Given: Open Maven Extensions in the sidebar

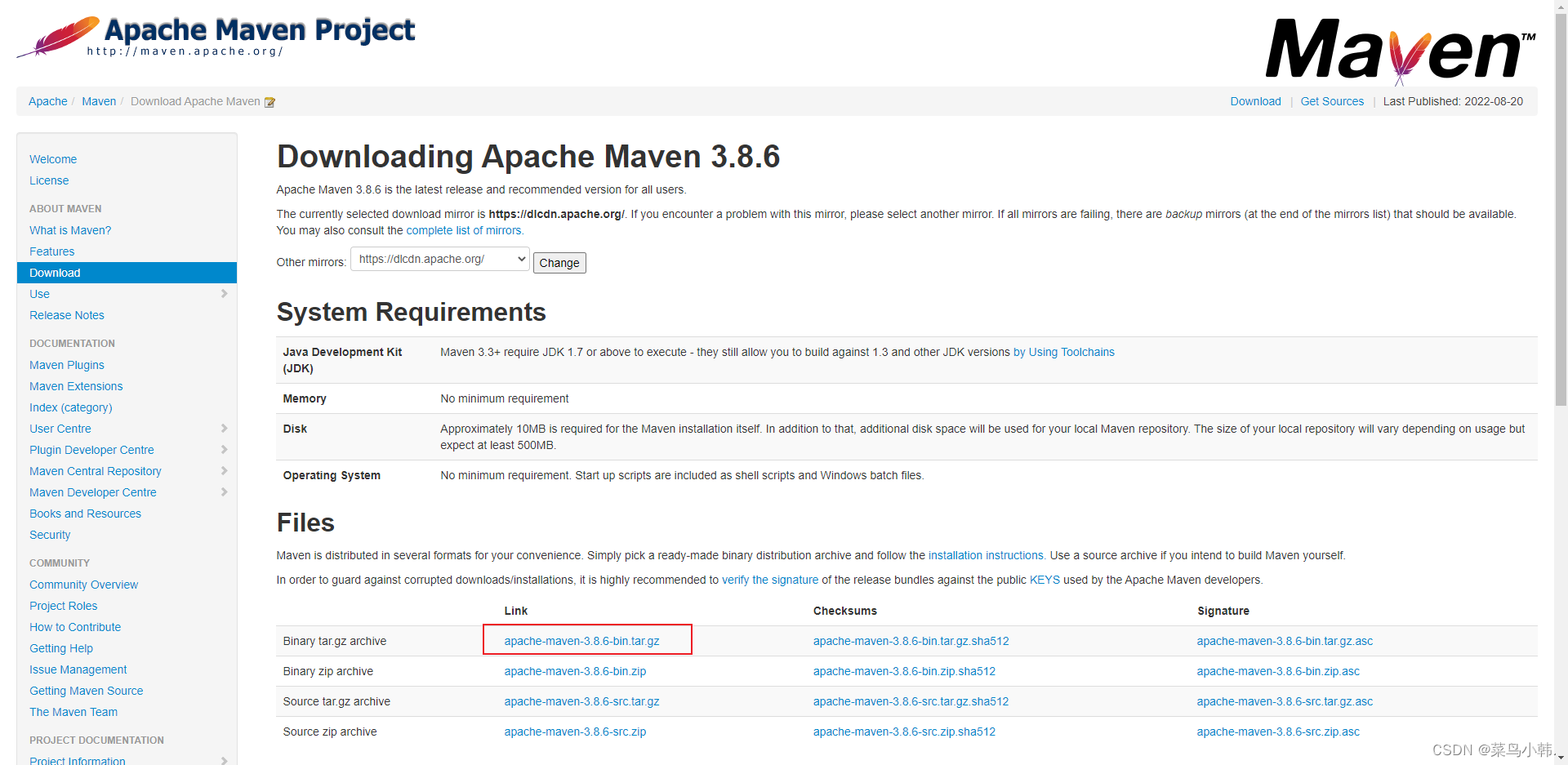Looking at the screenshot, I should [x=76, y=386].
